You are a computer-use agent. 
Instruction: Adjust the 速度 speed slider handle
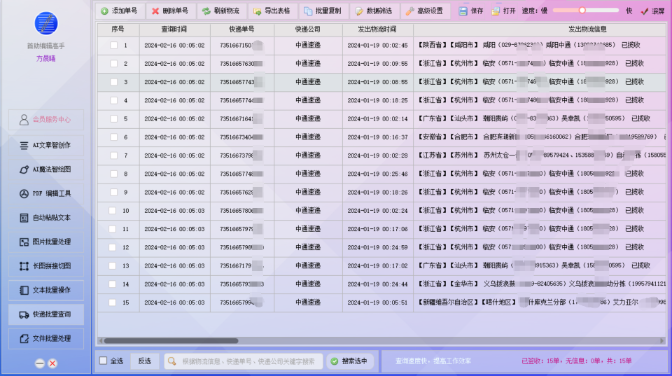click(x=582, y=10)
